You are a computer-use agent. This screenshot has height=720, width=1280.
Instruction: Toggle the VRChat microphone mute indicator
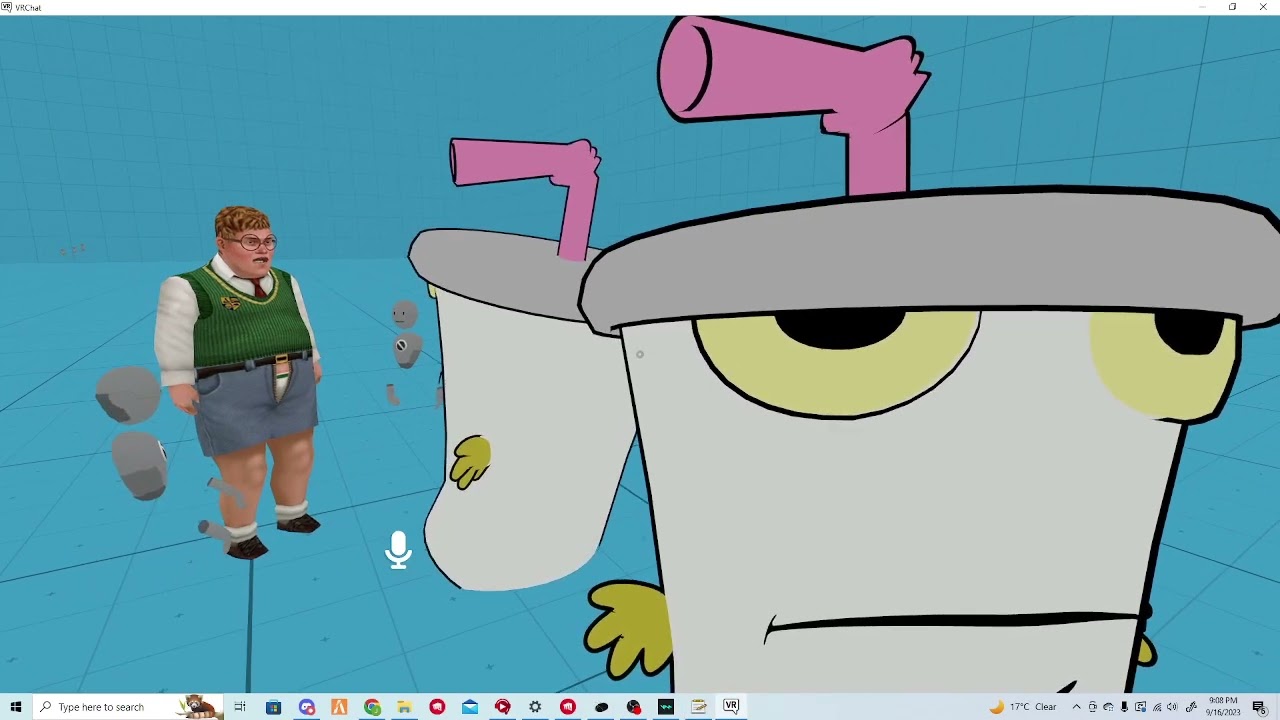click(x=399, y=550)
